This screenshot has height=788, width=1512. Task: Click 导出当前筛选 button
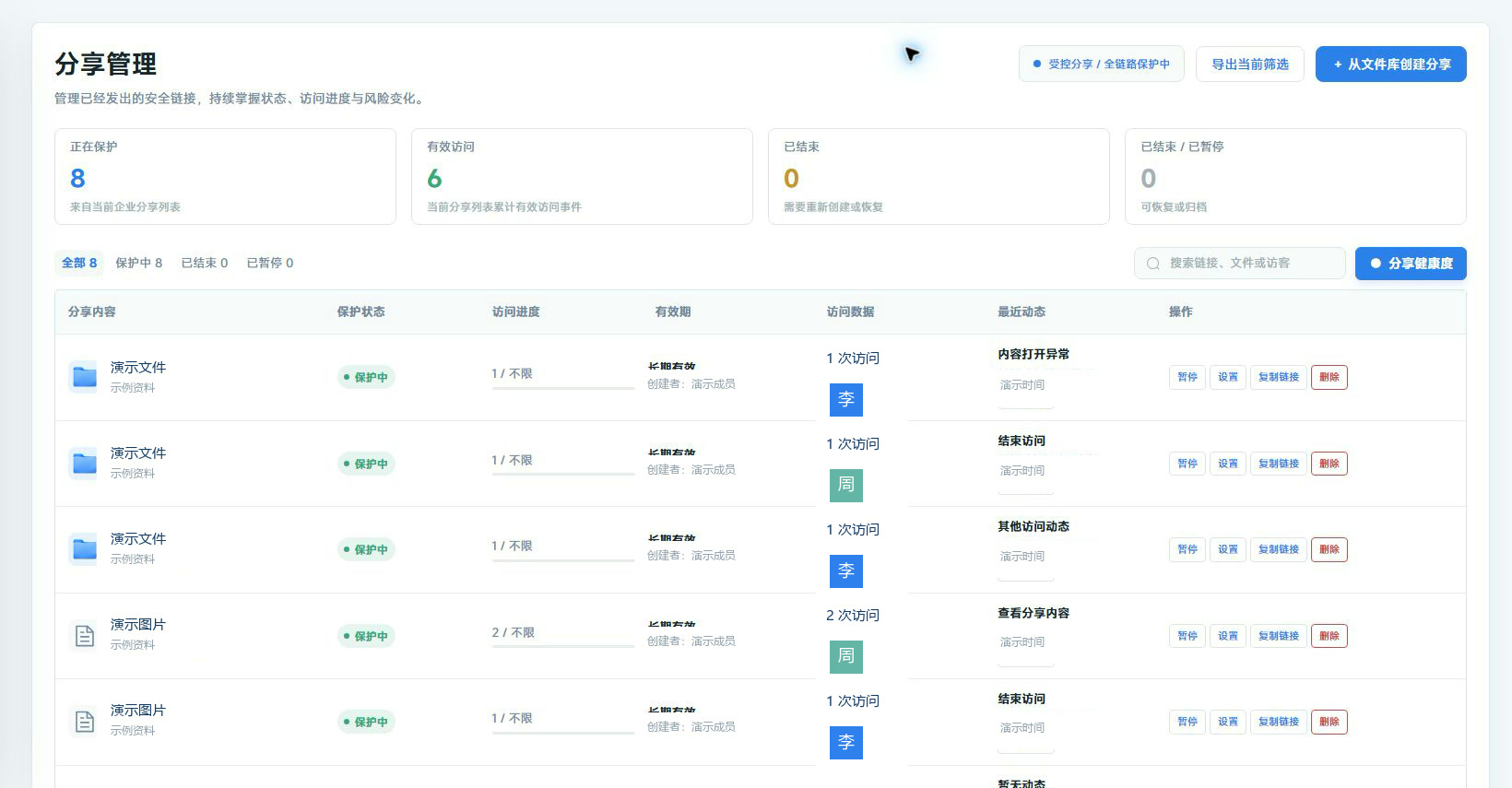pos(1250,65)
